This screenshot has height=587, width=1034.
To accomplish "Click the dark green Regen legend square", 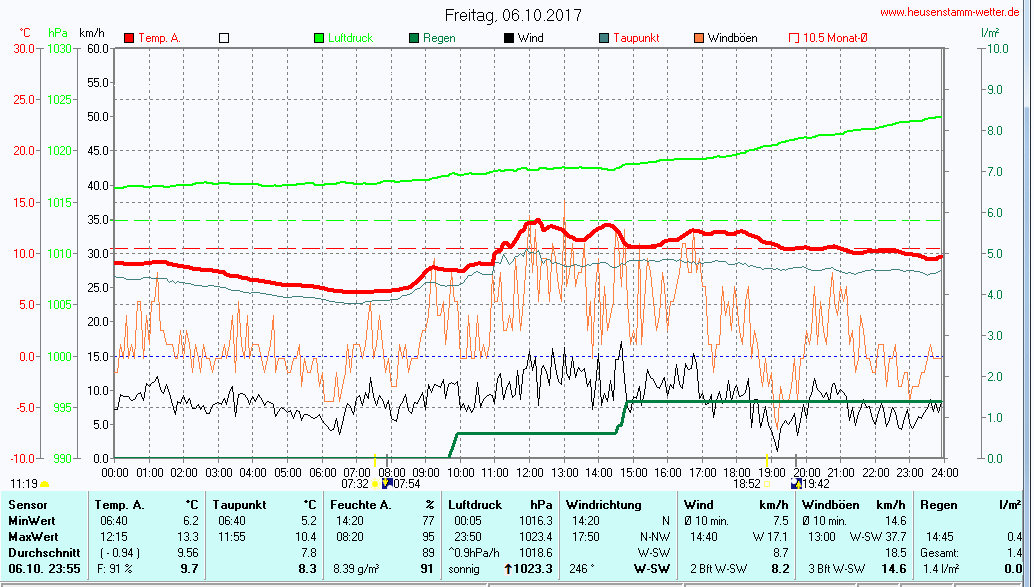I will [413, 38].
